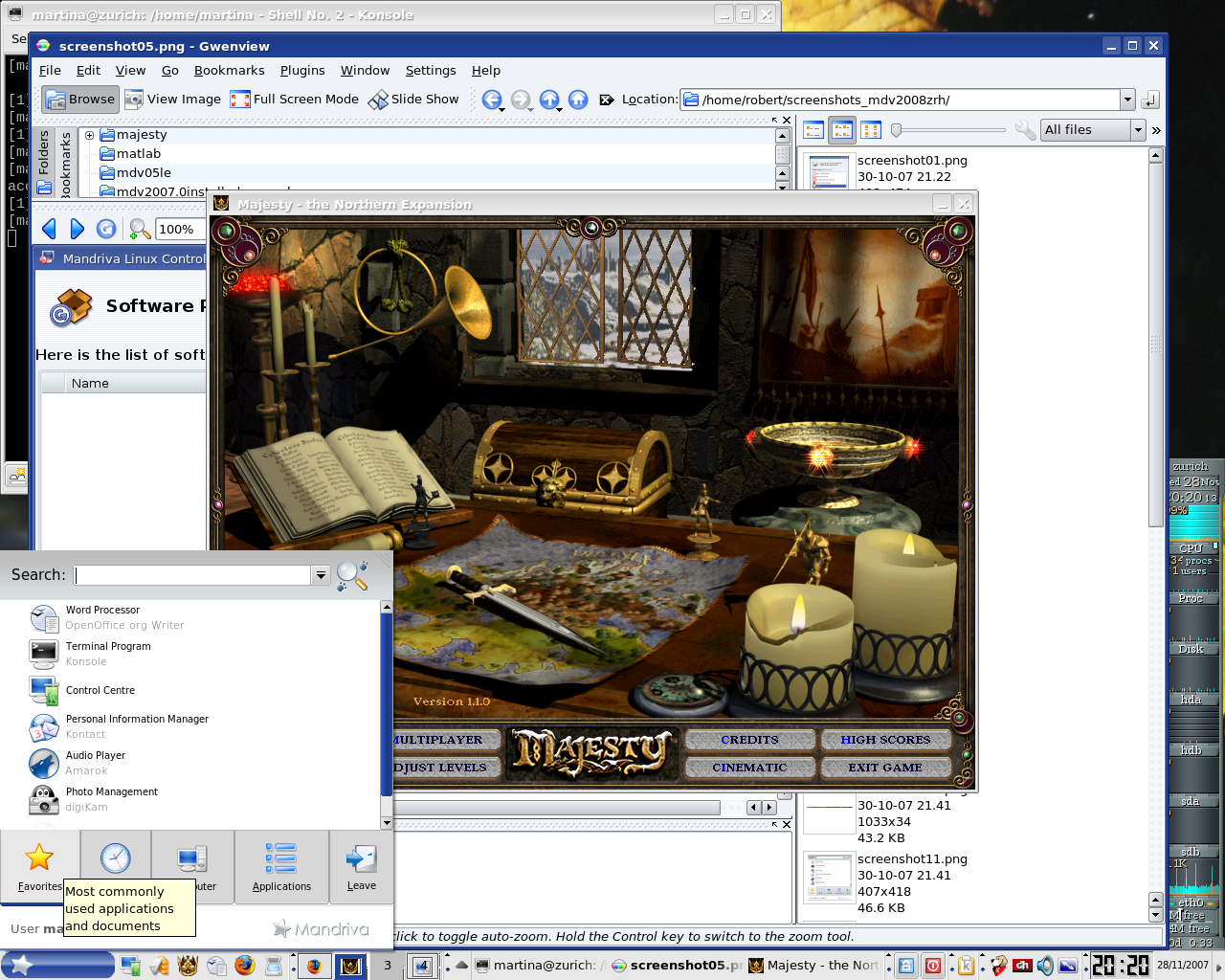This screenshot has width=1225, height=980.
Task: Launch Photo Management digiKam
Action: (191, 800)
